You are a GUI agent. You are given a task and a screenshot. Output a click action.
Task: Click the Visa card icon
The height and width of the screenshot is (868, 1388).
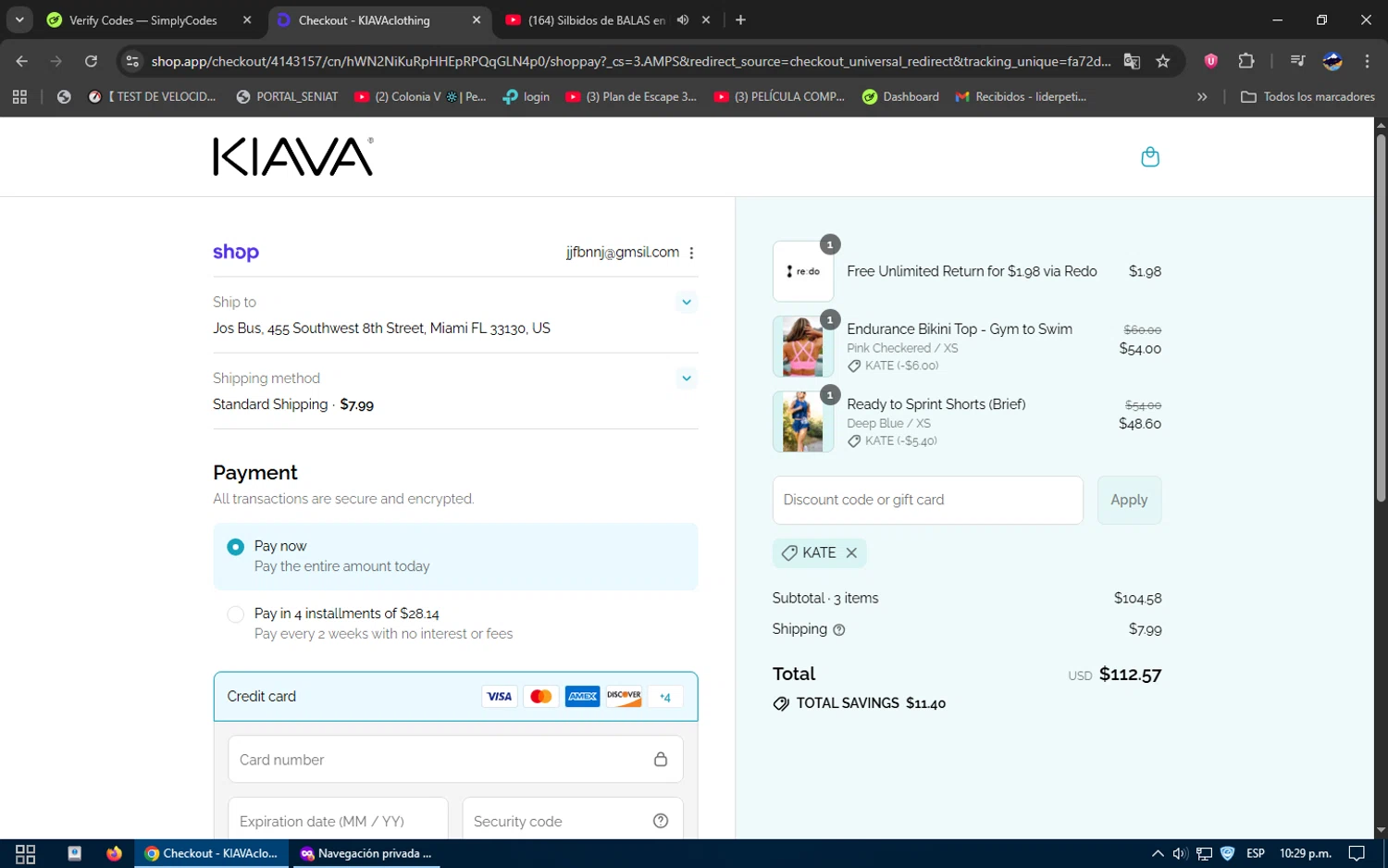(500, 697)
